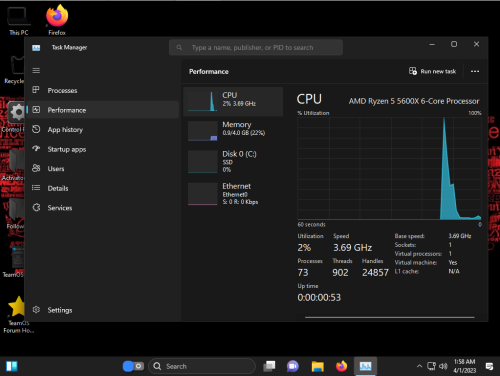Click the Settings gear icon
The image size is (500, 376).
[x=36, y=310]
